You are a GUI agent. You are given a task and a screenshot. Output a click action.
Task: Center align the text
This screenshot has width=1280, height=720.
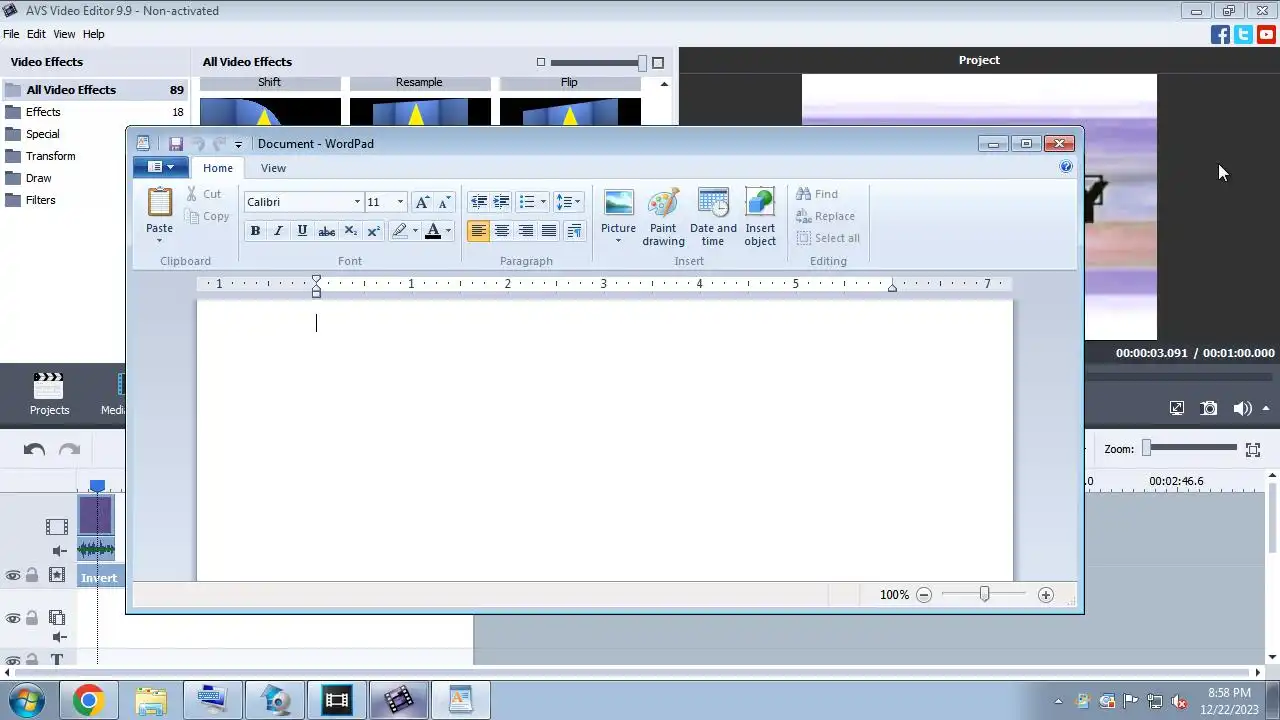tap(501, 231)
